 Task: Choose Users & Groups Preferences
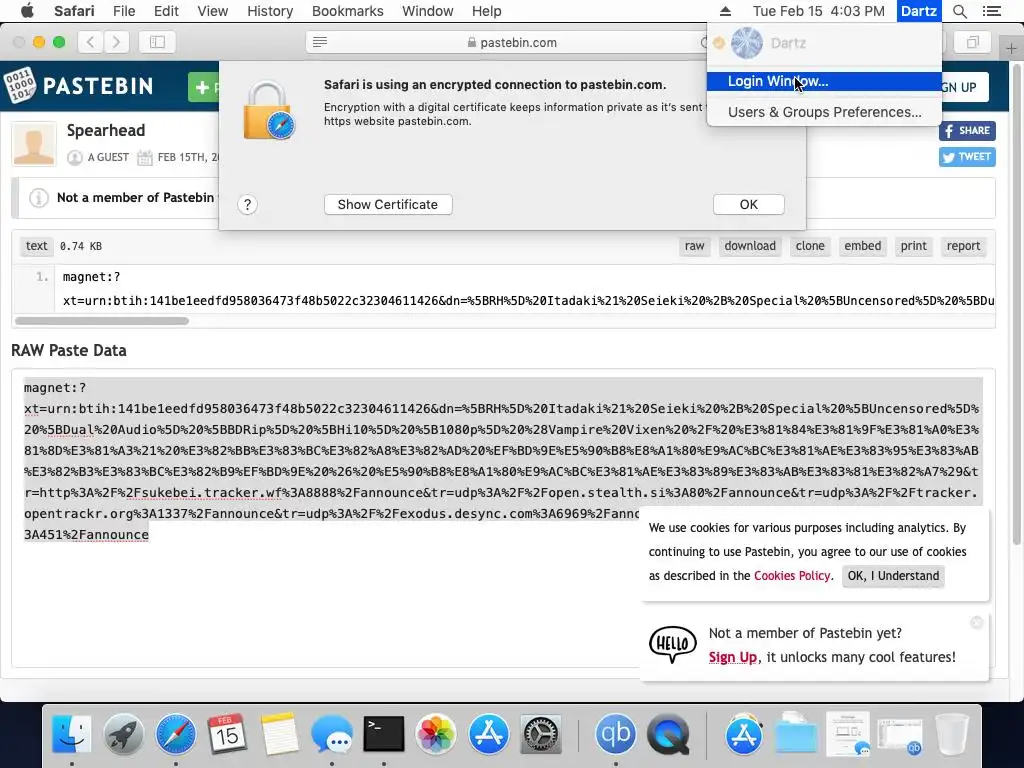[824, 112]
